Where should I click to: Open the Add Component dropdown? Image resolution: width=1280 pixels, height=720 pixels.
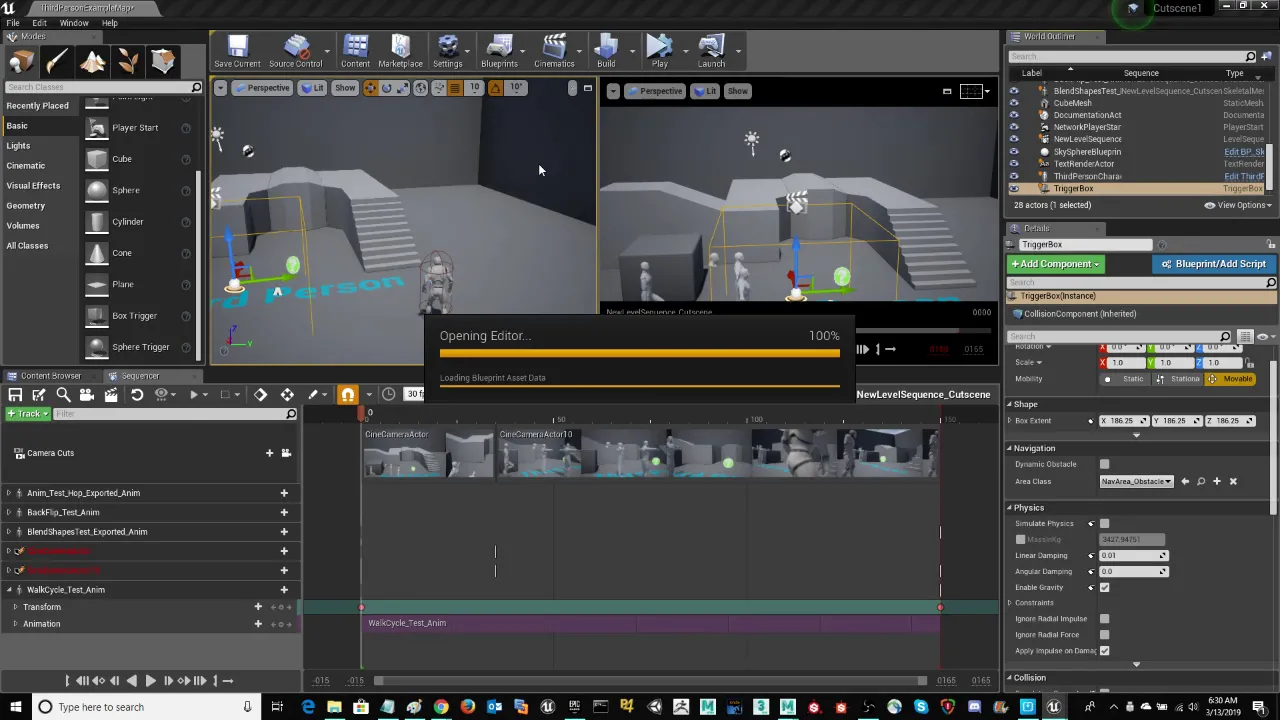[x=1056, y=264]
